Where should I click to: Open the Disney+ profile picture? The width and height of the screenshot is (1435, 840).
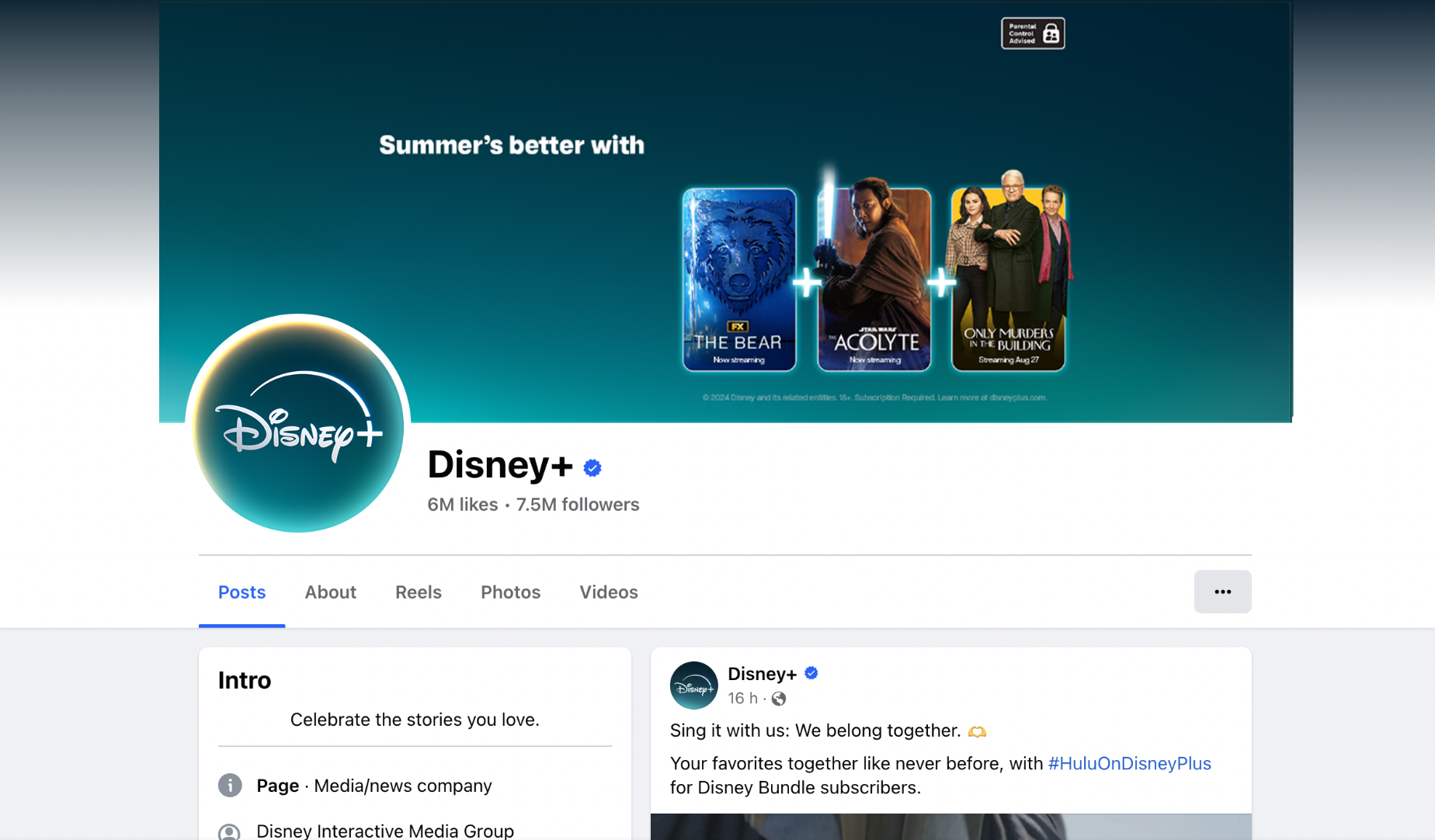point(298,424)
